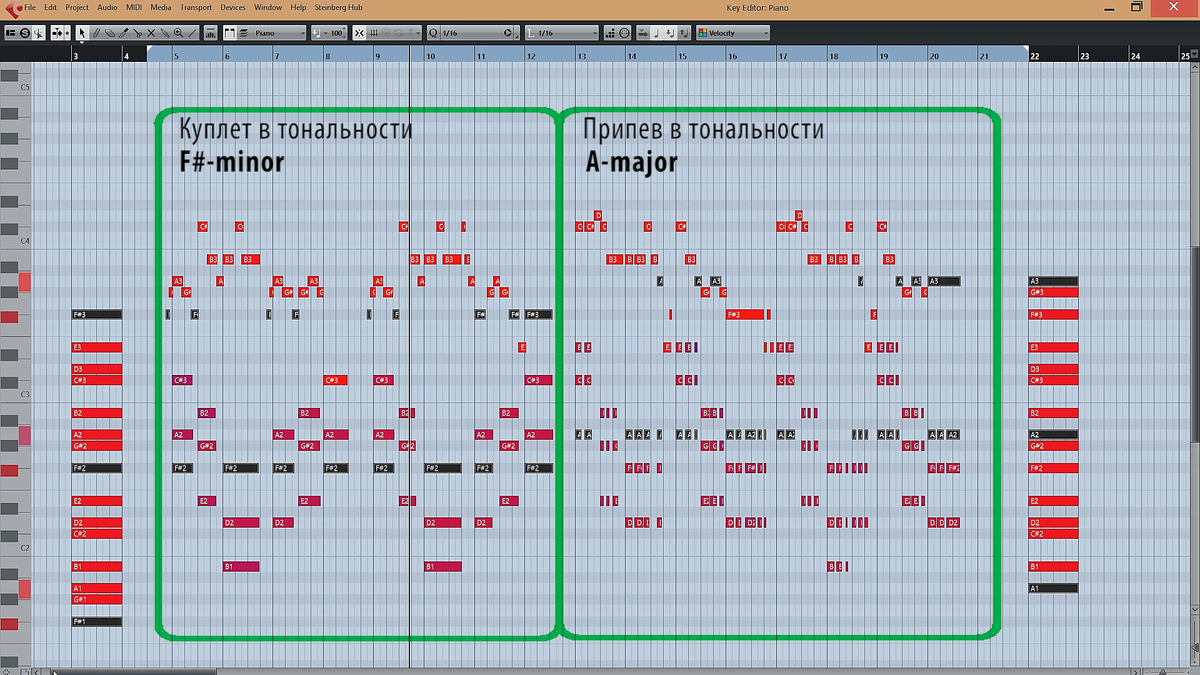Click Edit Active Part Only icon

[244, 33]
